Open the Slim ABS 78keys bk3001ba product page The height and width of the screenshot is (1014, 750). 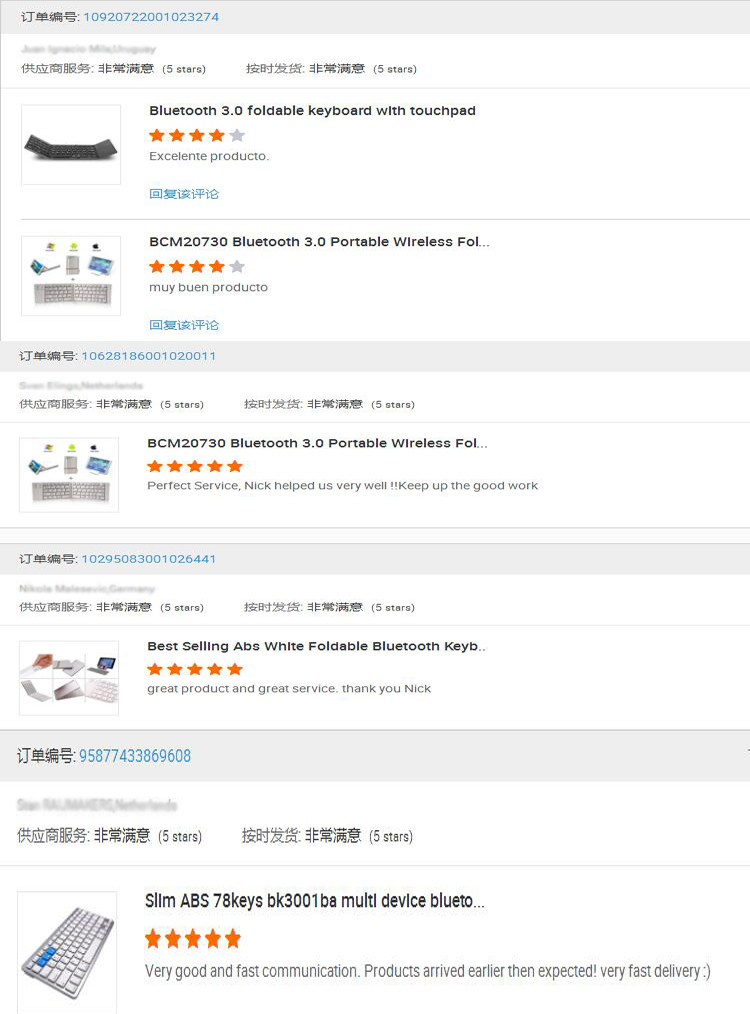click(315, 901)
